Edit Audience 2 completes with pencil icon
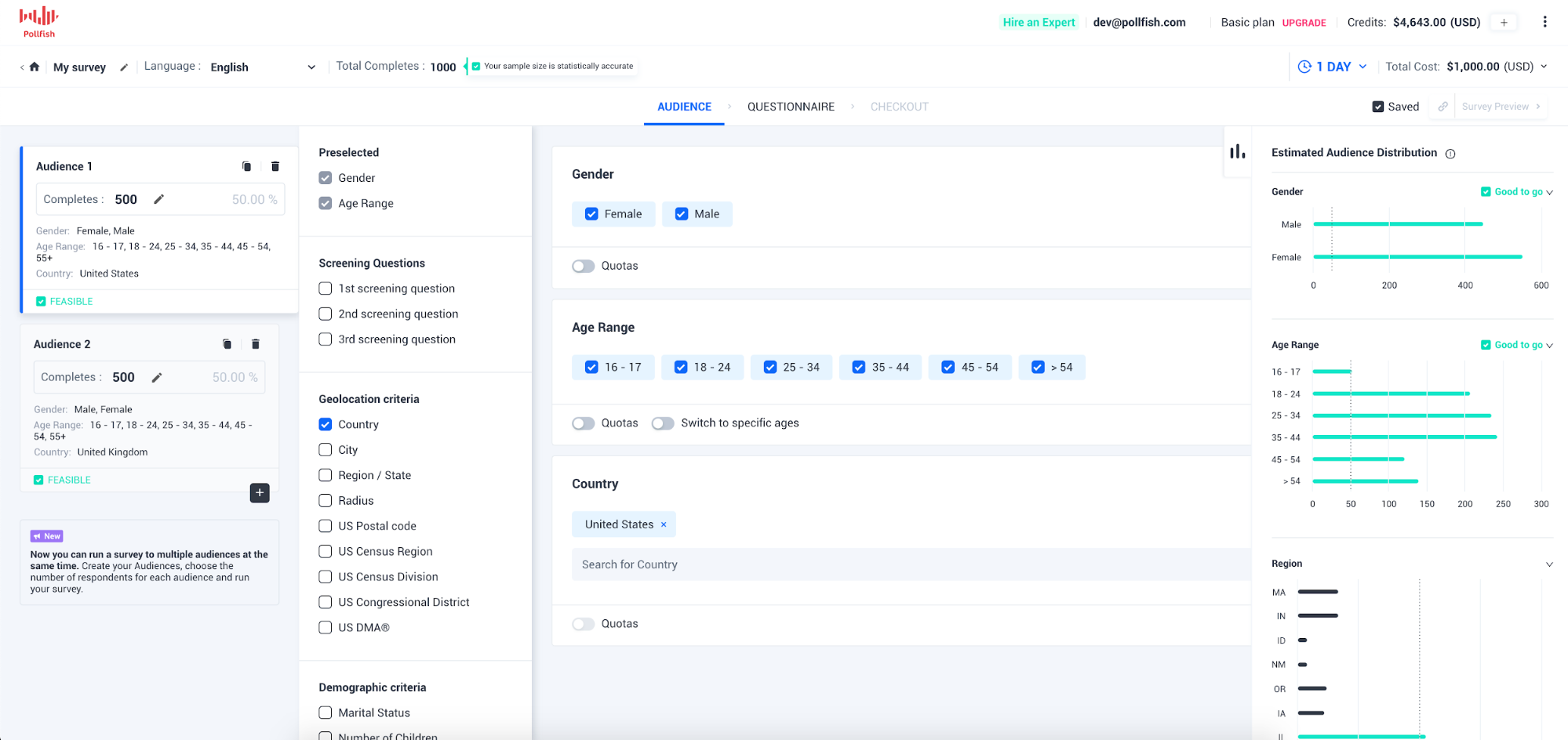Image resolution: width=1568 pixels, height=740 pixels. [156, 377]
